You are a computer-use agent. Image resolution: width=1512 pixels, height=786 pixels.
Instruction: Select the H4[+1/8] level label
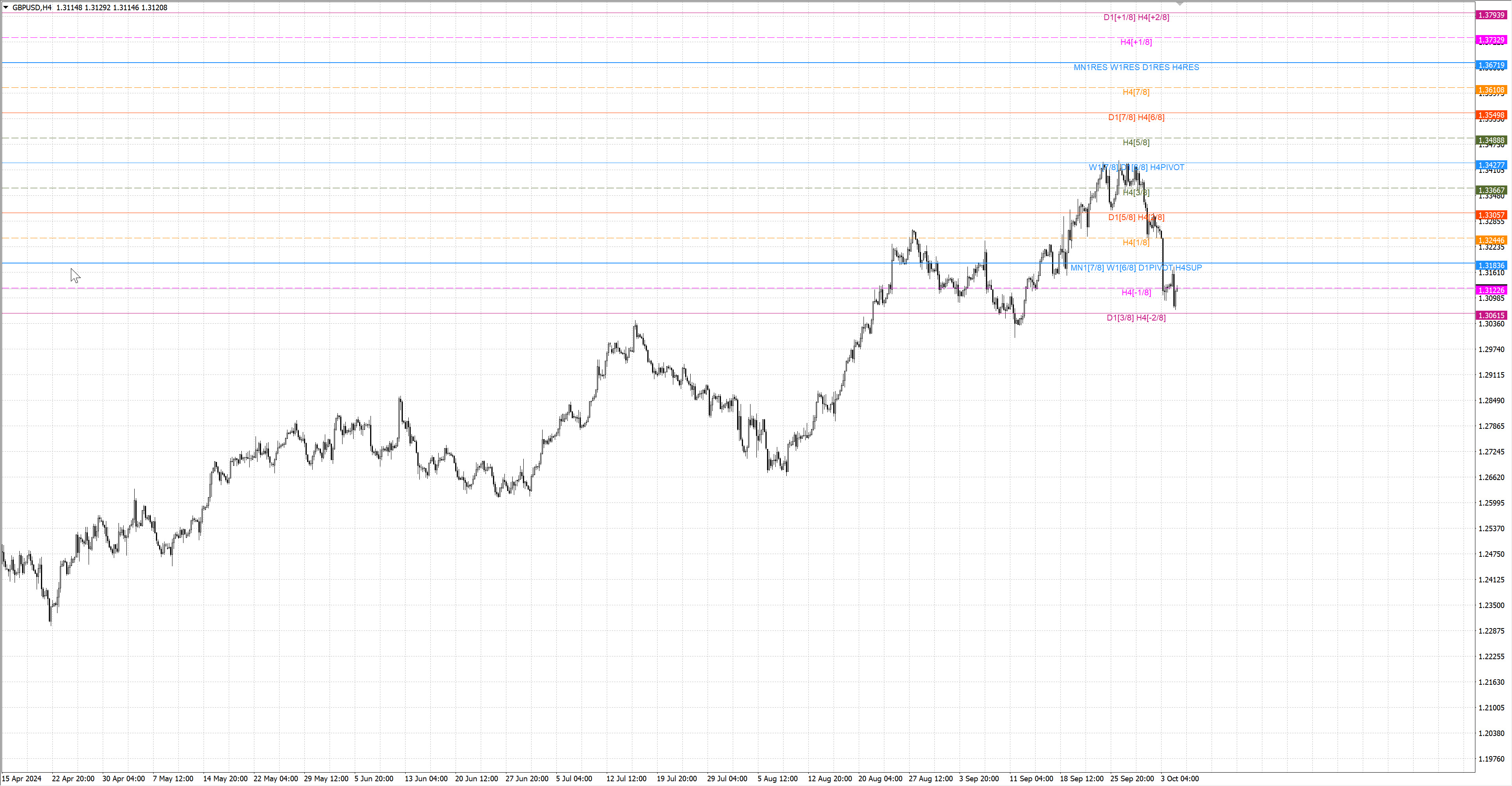pyautogui.click(x=1136, y=42)
